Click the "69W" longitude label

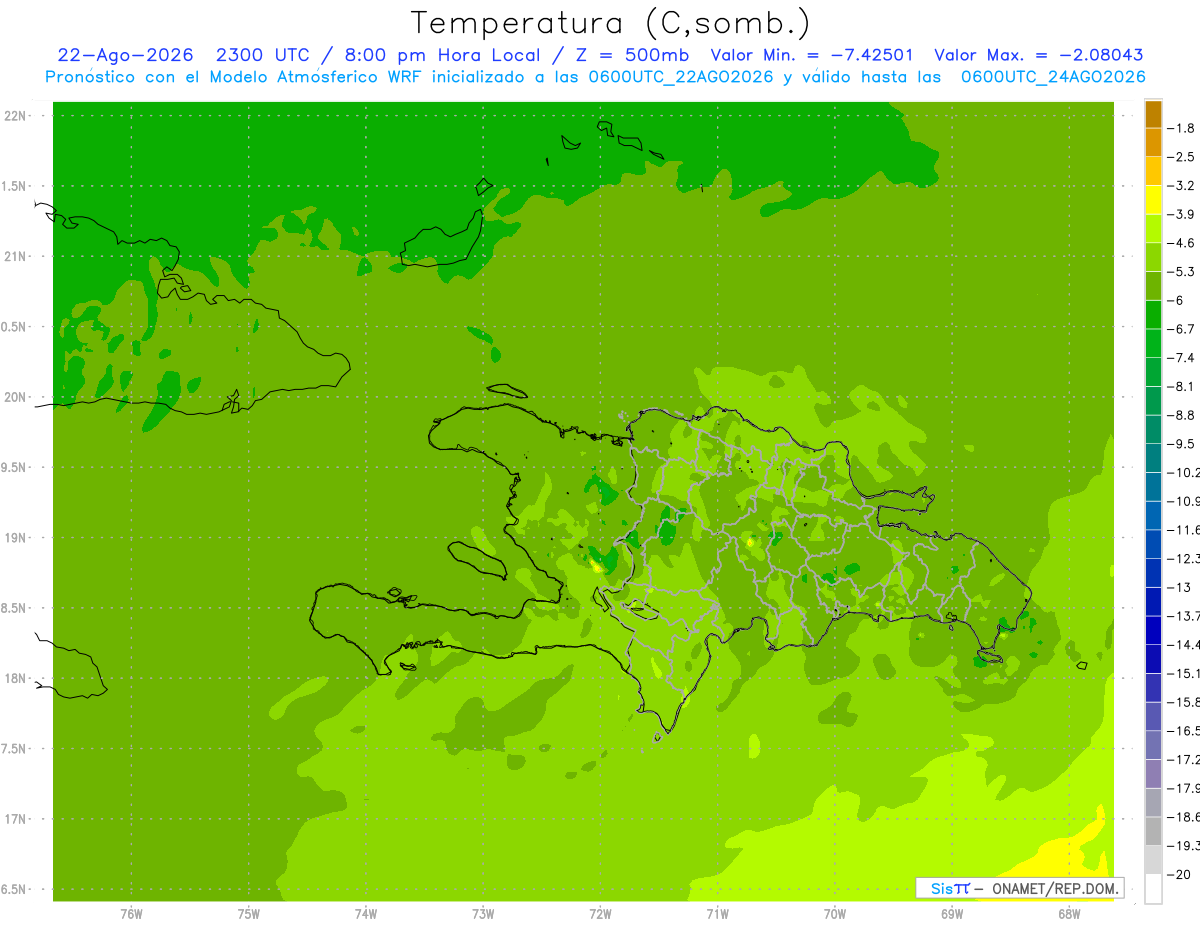click(x=951, y=914)
